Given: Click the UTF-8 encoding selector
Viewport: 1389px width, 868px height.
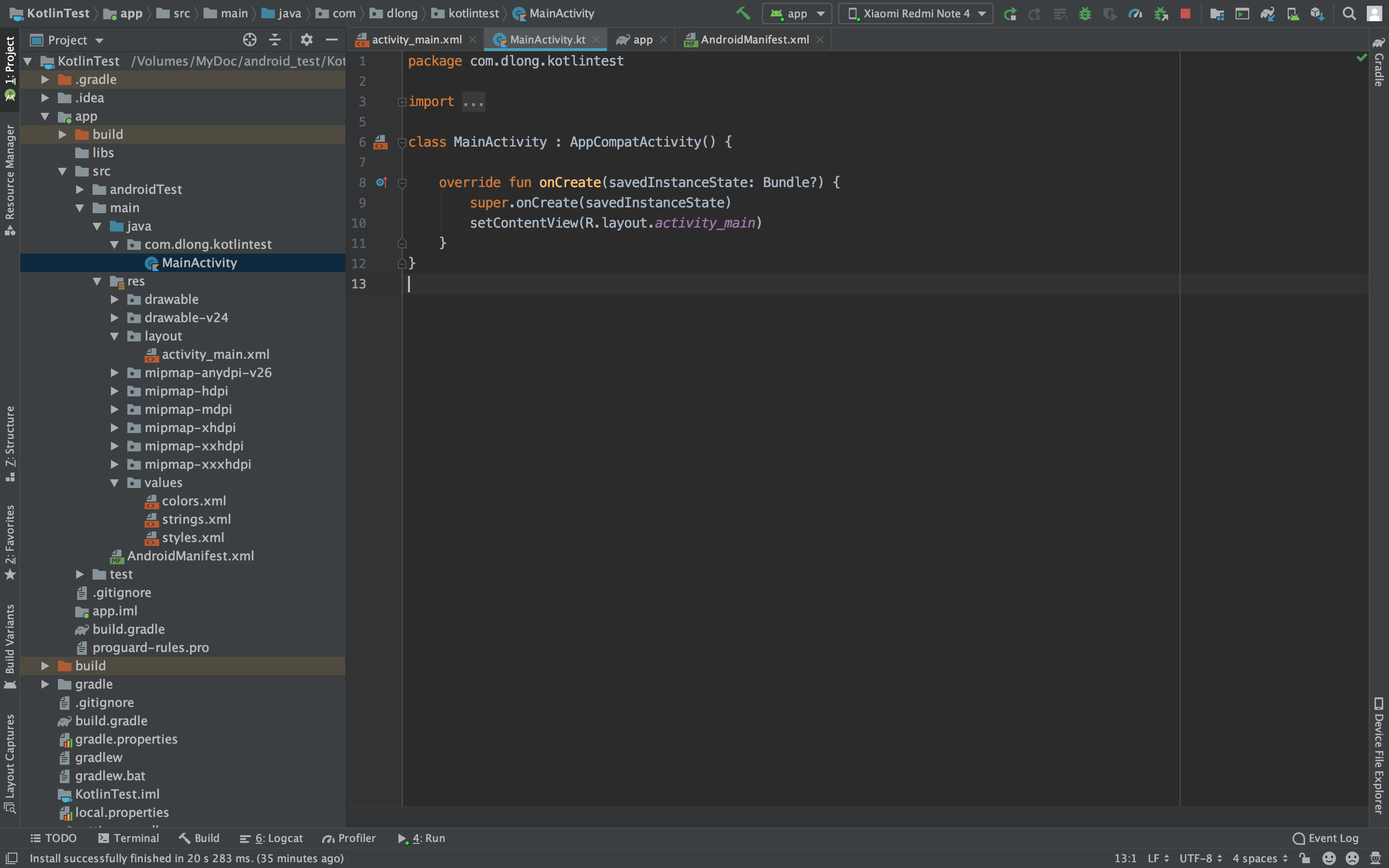Looking at the screenshot, I should (x=1200, y=858).
